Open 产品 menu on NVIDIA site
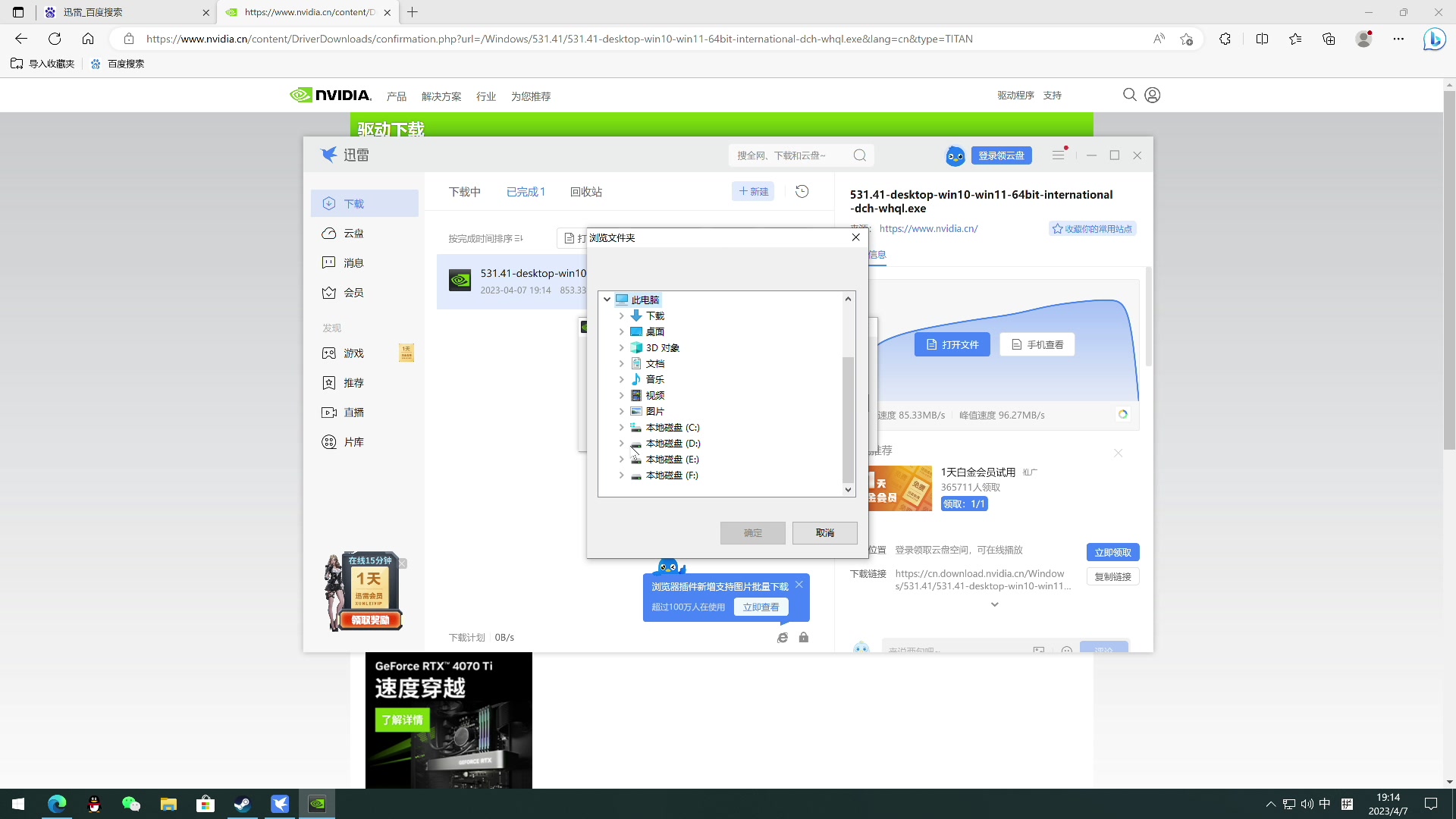Screen dimensions: 1456x819 click(397, 96)
